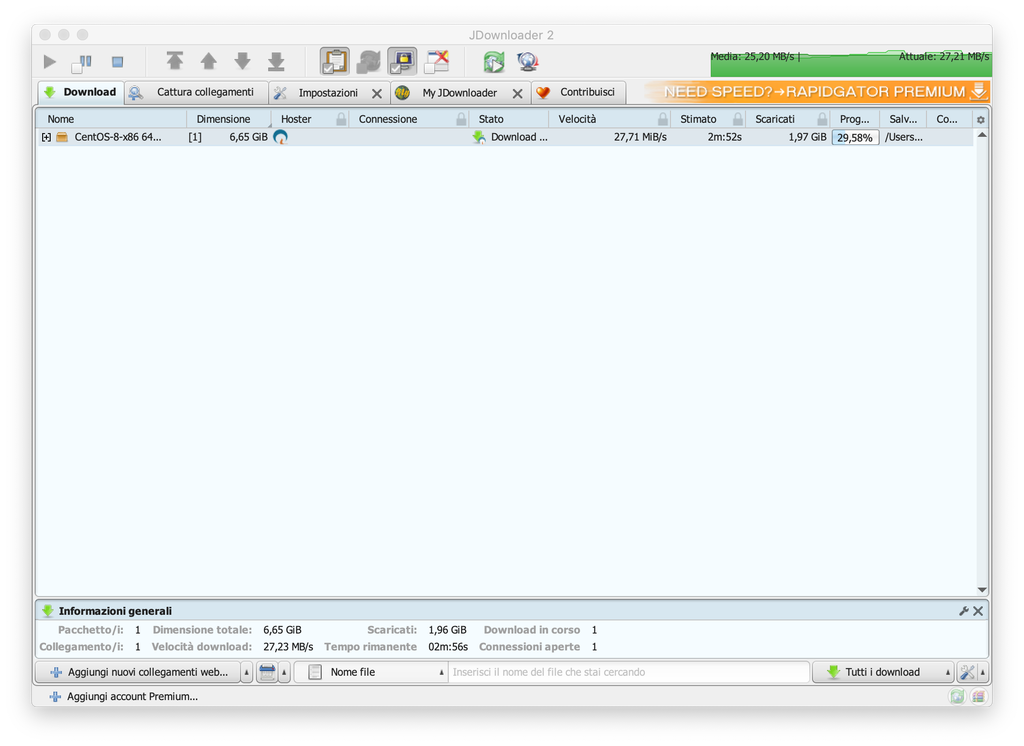1024x746 pixels.
Task: Click the green reconnect icon in the toolbar
Action: (494, 62)
